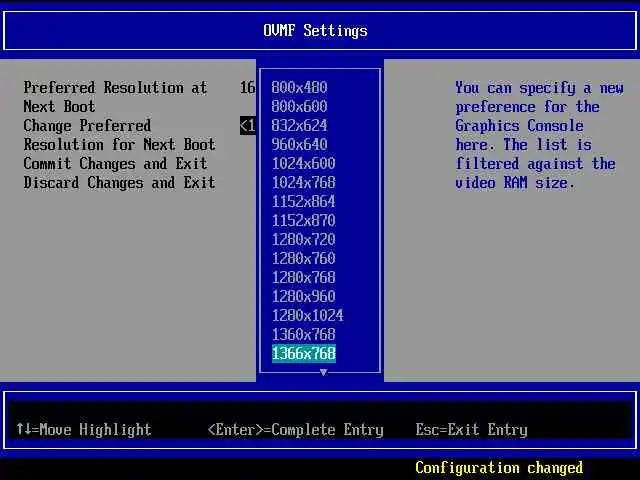
Task: Choose 1280x720 in the resolution popup
Action: point(303,239)
